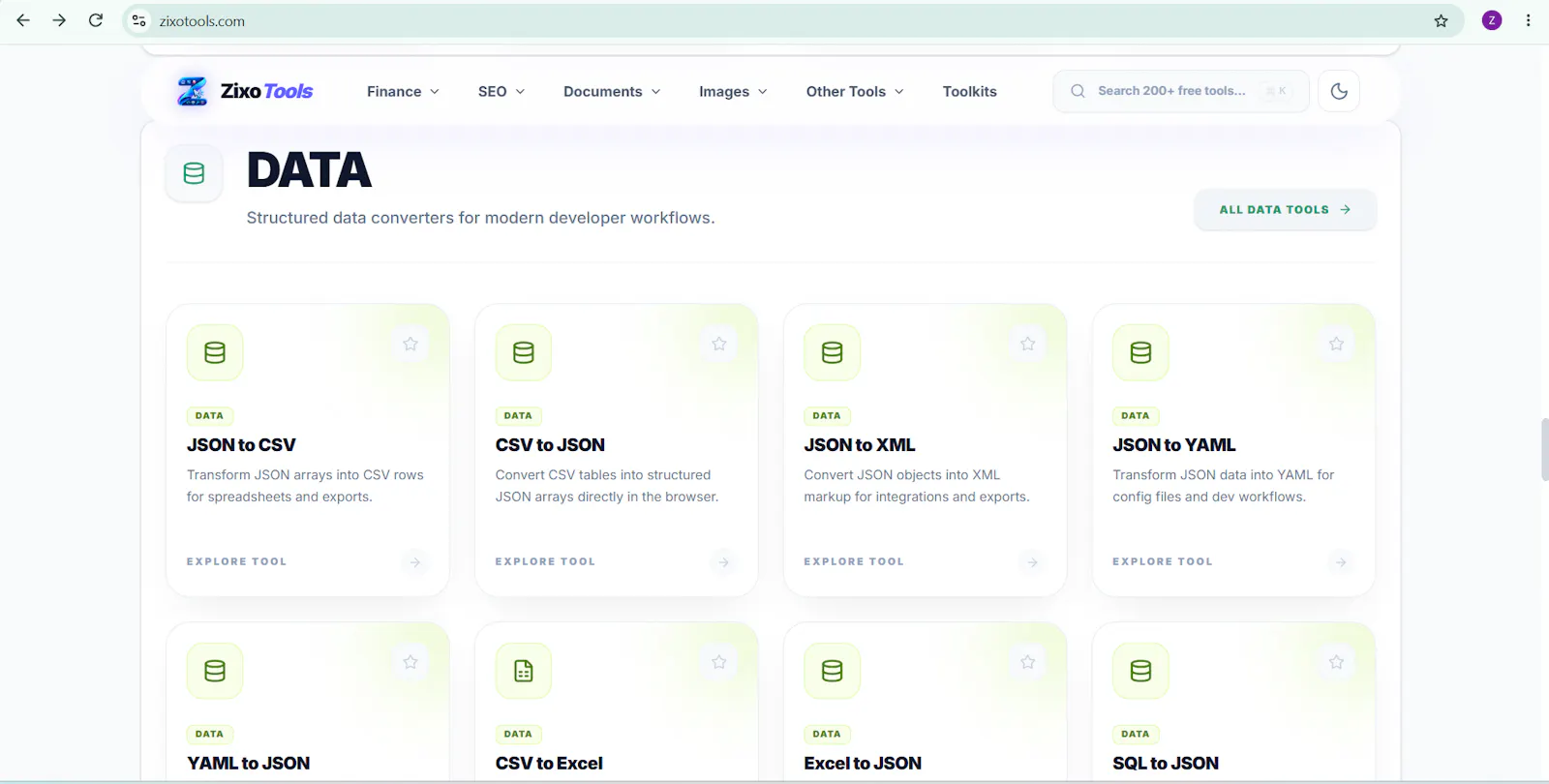1549x784 pixels.
Task: Click the arrow button on JSON to CSV card
Action: [x=415, y=562]
